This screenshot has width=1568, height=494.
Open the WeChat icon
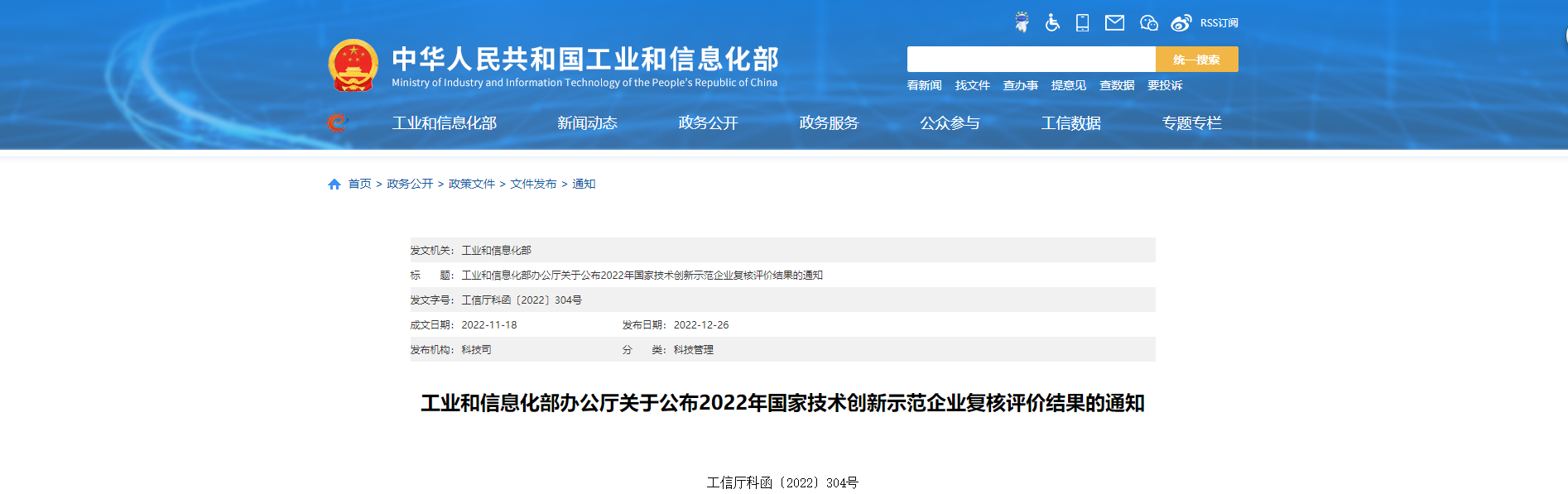pyautogui.click(x=1148, y=22)
